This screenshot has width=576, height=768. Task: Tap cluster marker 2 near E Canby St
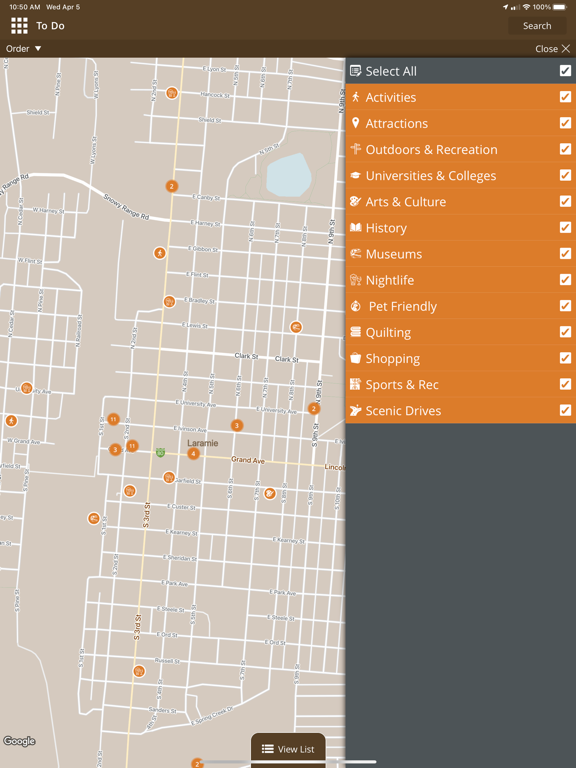(x=171, y=186)
